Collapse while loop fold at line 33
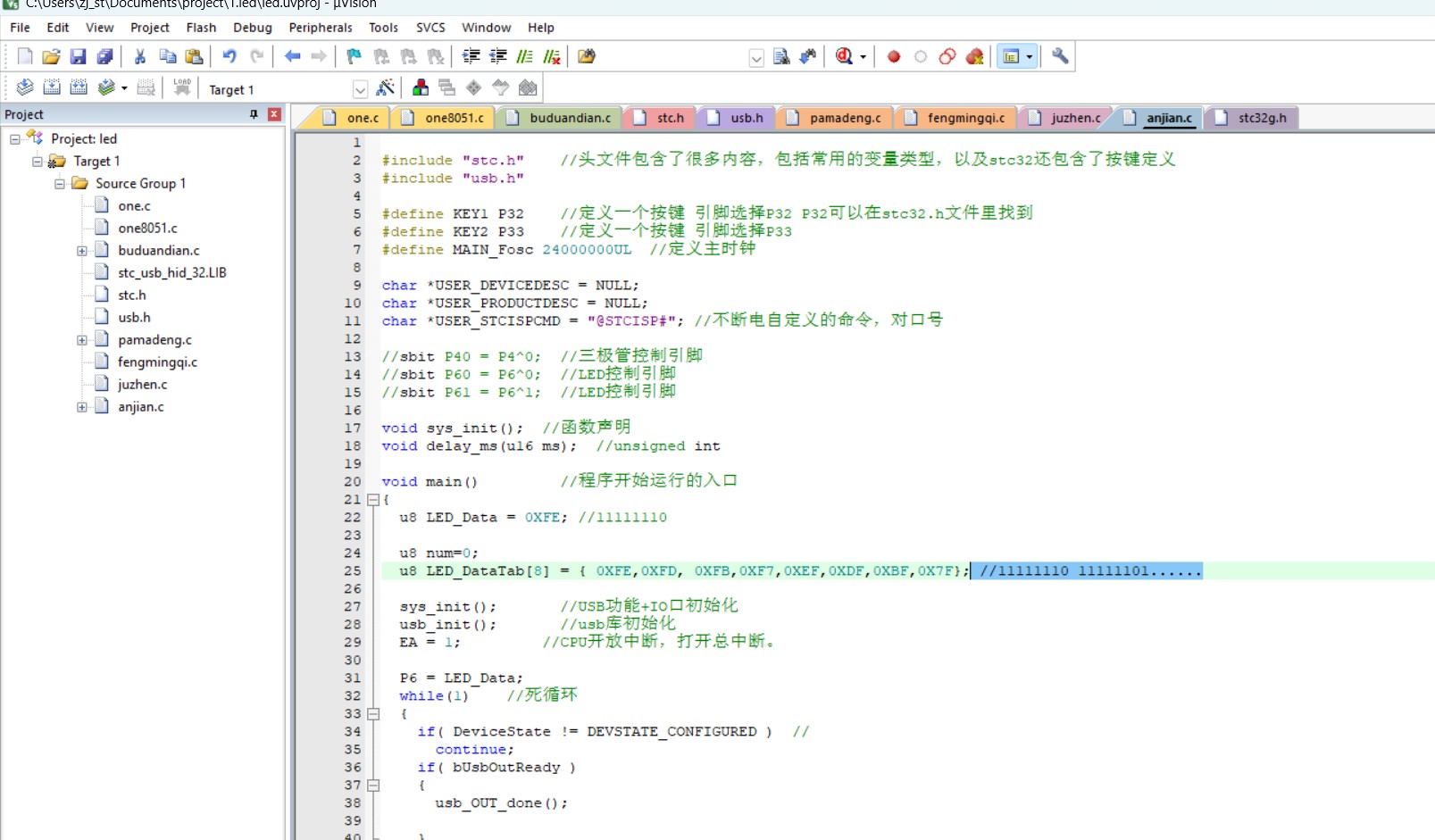 coord(373,714)
